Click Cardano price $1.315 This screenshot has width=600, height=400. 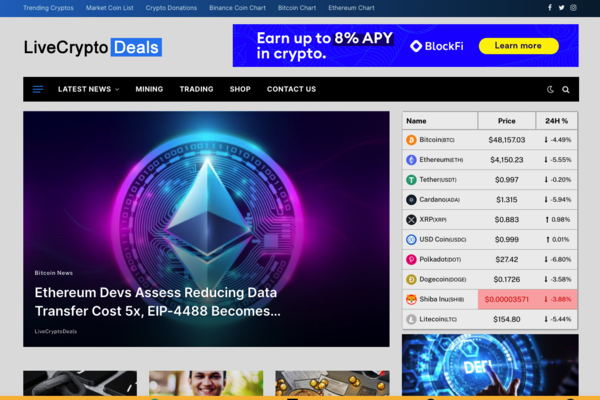point(507,200)
